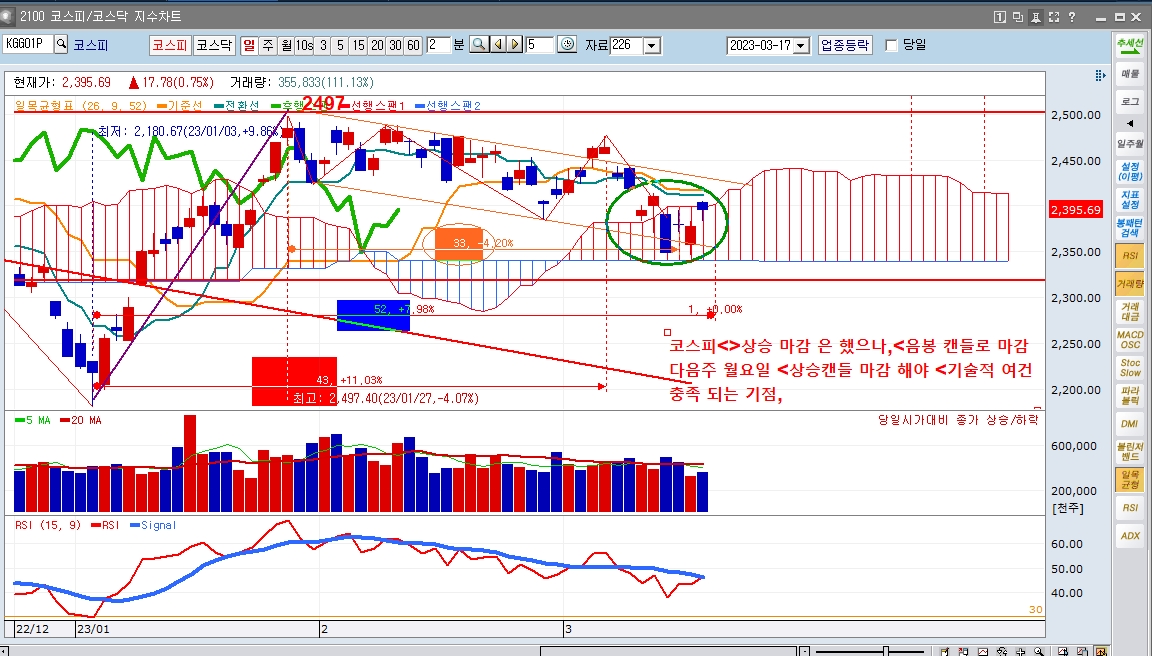
Task: Click the Signal legend label in RSI panel
Action: 154,525
